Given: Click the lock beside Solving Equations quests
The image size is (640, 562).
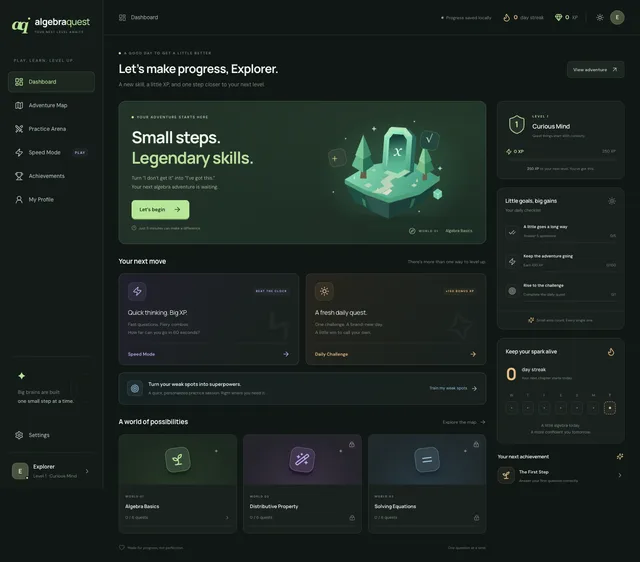Looking at the screenshot, I should [476, 518].
